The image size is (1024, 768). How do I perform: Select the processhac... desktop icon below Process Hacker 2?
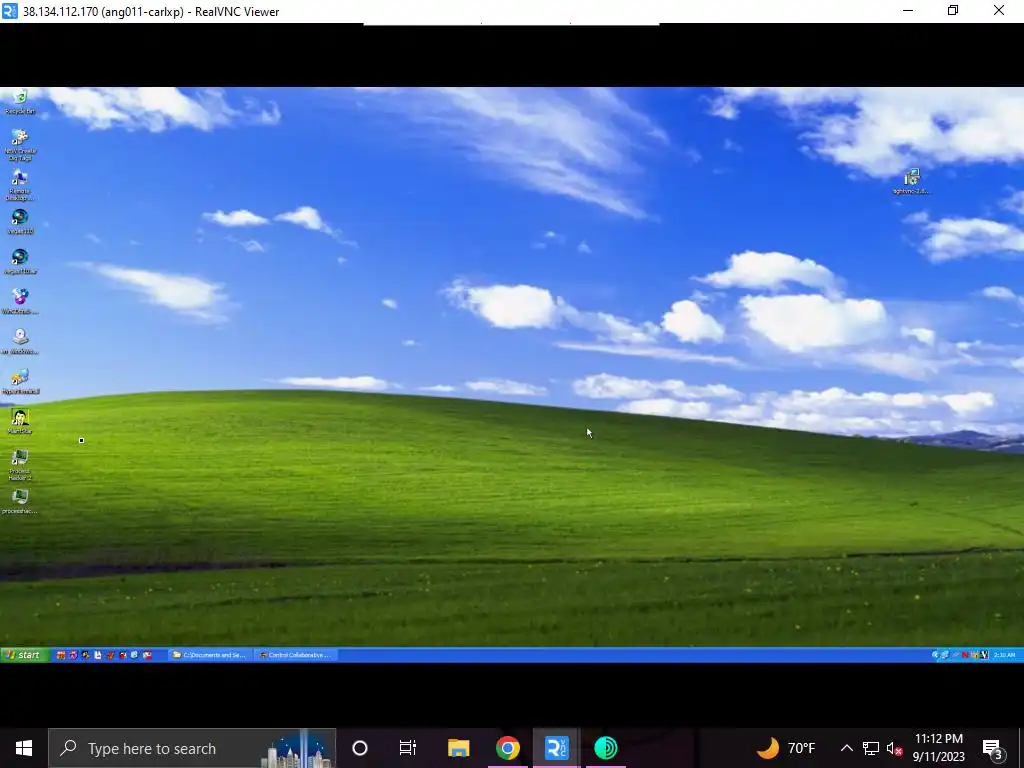(20, 502)
